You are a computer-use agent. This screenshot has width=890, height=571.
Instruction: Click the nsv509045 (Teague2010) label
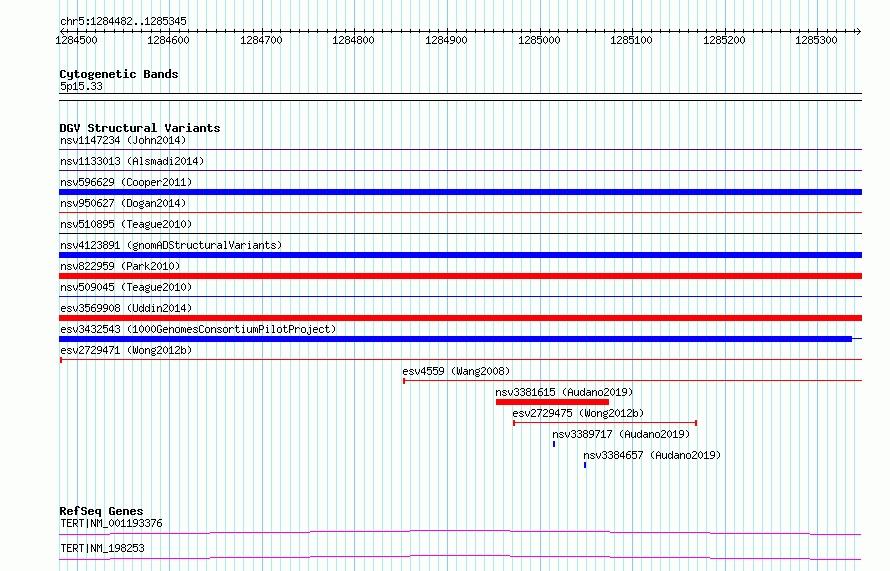[126, 287]
